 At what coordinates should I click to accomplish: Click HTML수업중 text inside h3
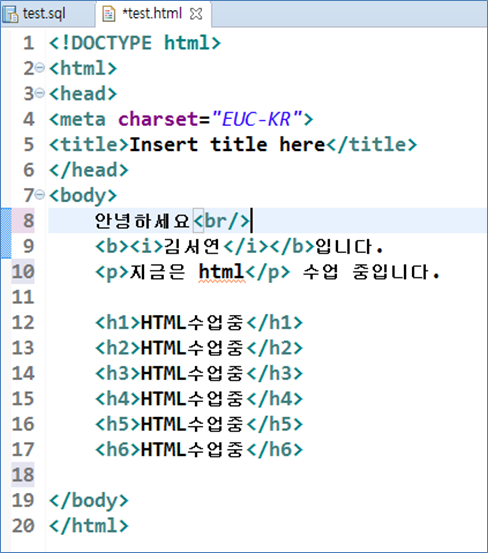192,373
